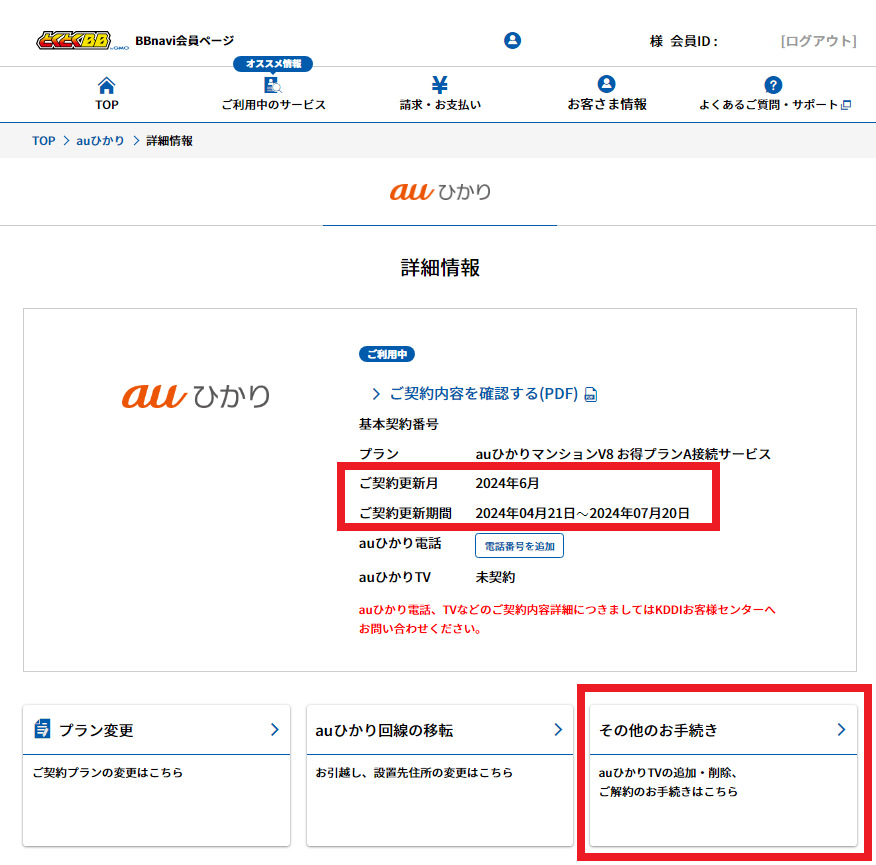
Task: Go to TOP breadcrumb link
Action: coord(43,141)
